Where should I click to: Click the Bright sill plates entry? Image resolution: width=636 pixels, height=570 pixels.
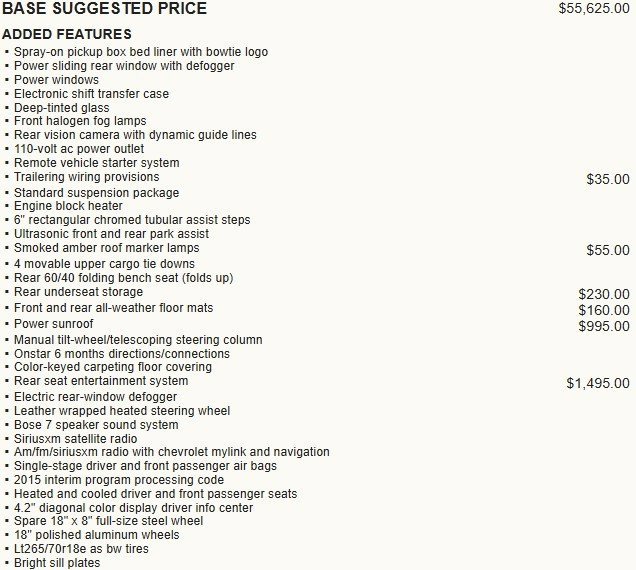tap(57, 563)
